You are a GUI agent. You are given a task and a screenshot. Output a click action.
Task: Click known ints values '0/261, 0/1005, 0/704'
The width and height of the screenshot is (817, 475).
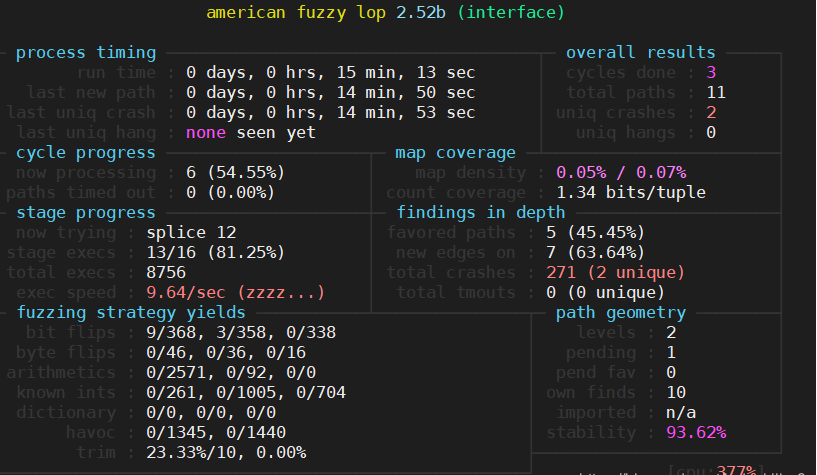(246, 393)
